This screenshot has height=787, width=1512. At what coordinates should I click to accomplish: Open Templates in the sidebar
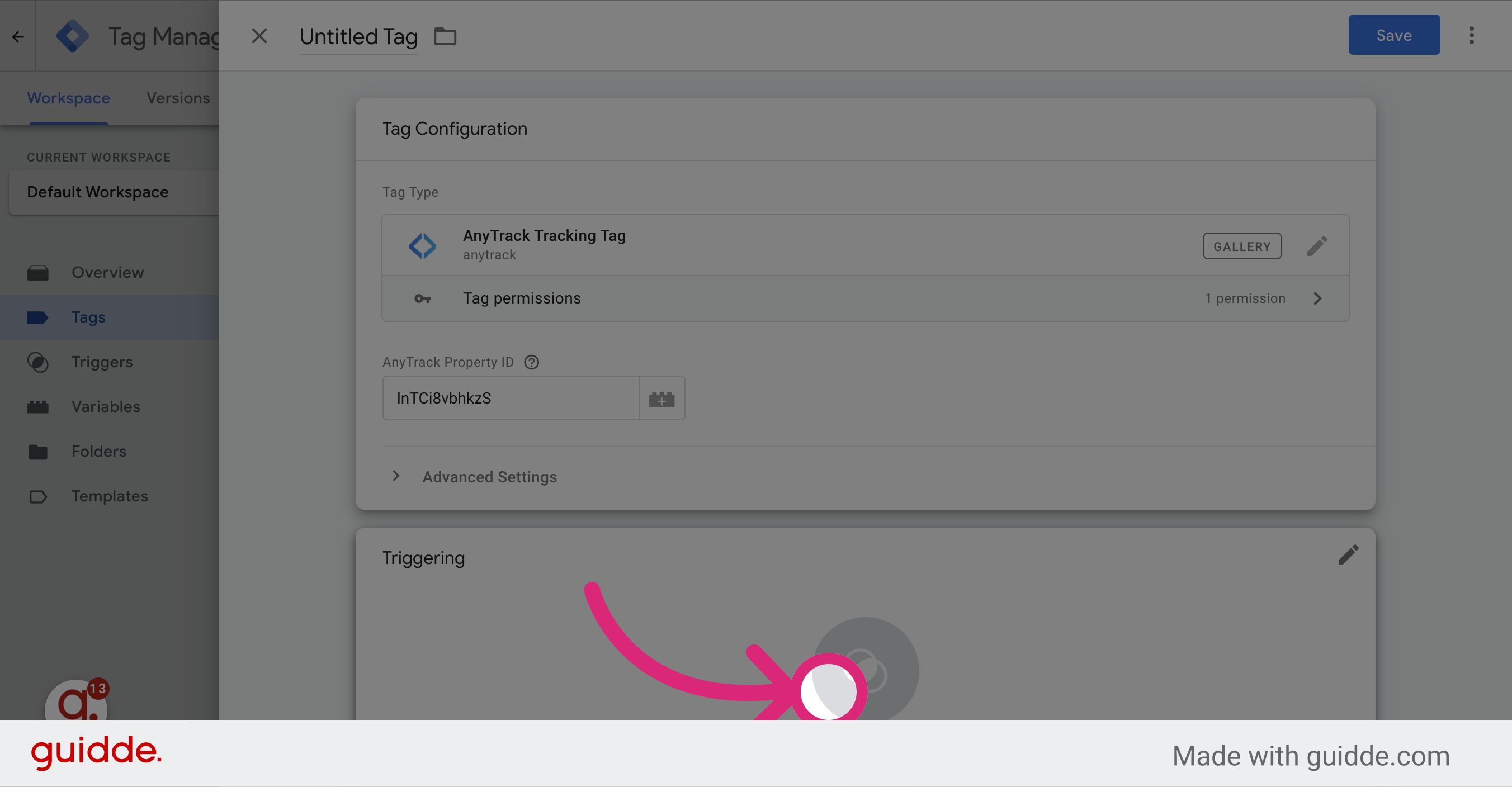tap(110, 496)
